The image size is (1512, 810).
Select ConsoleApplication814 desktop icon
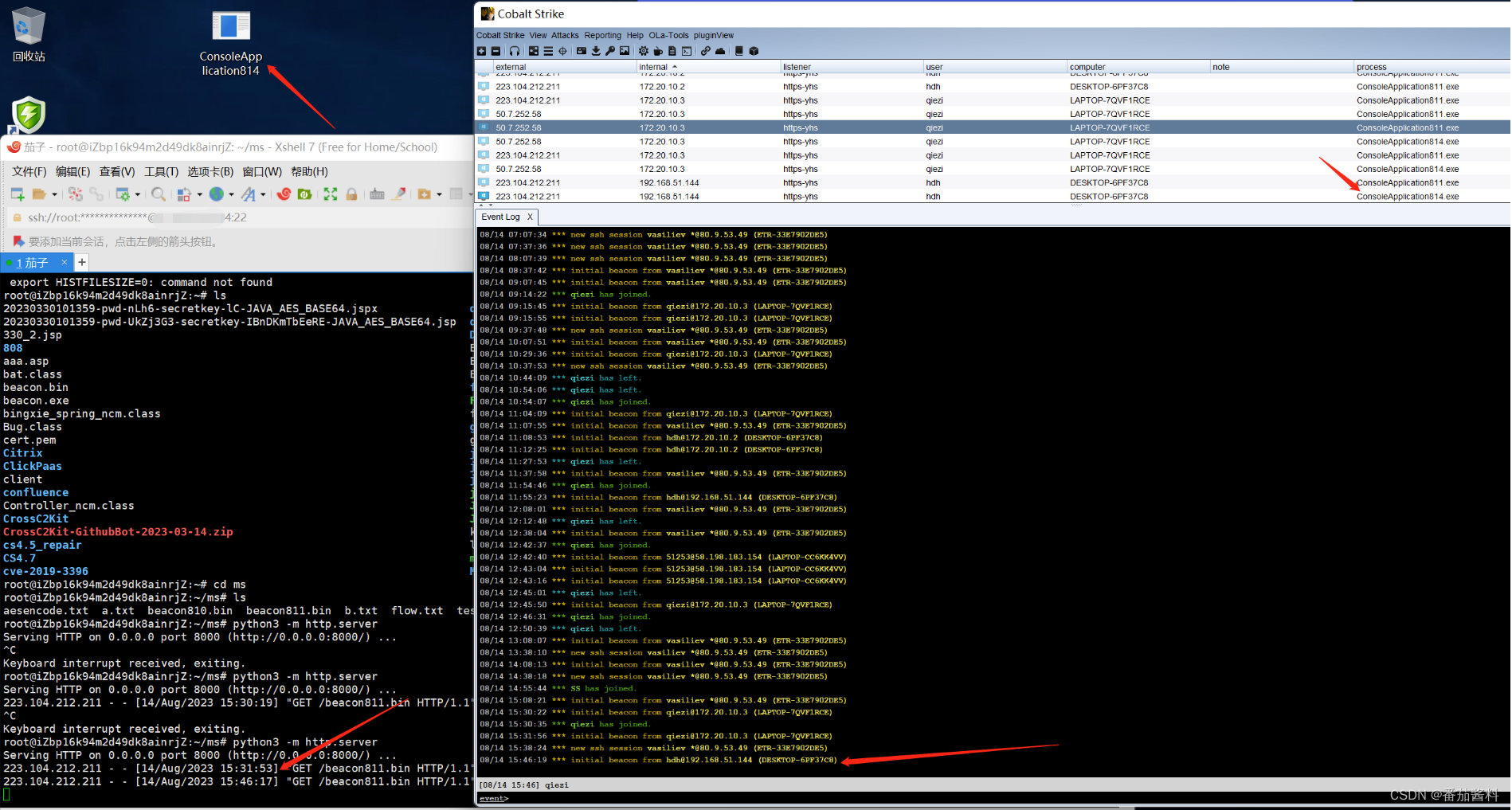pos(230,43)
